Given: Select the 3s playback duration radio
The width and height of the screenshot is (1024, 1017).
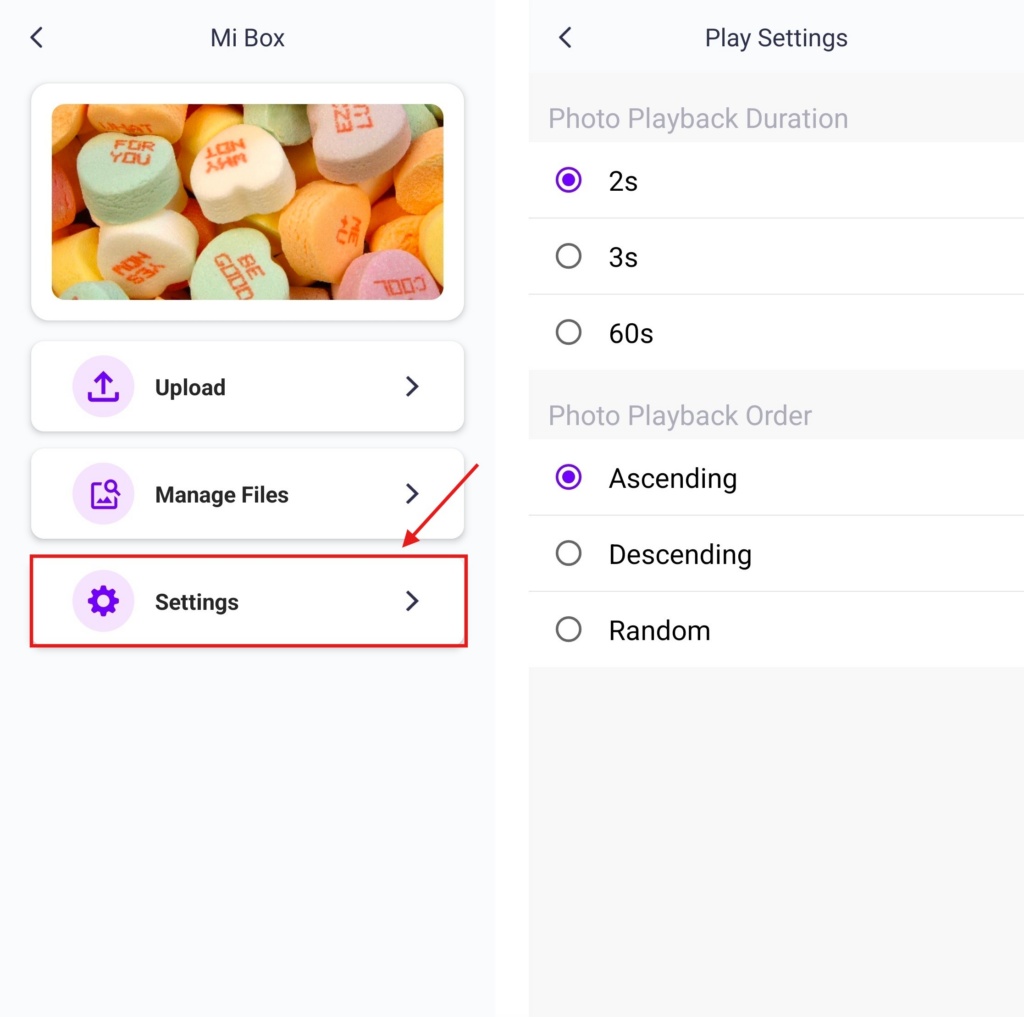Looking at the screenshot, I should 568,256.
